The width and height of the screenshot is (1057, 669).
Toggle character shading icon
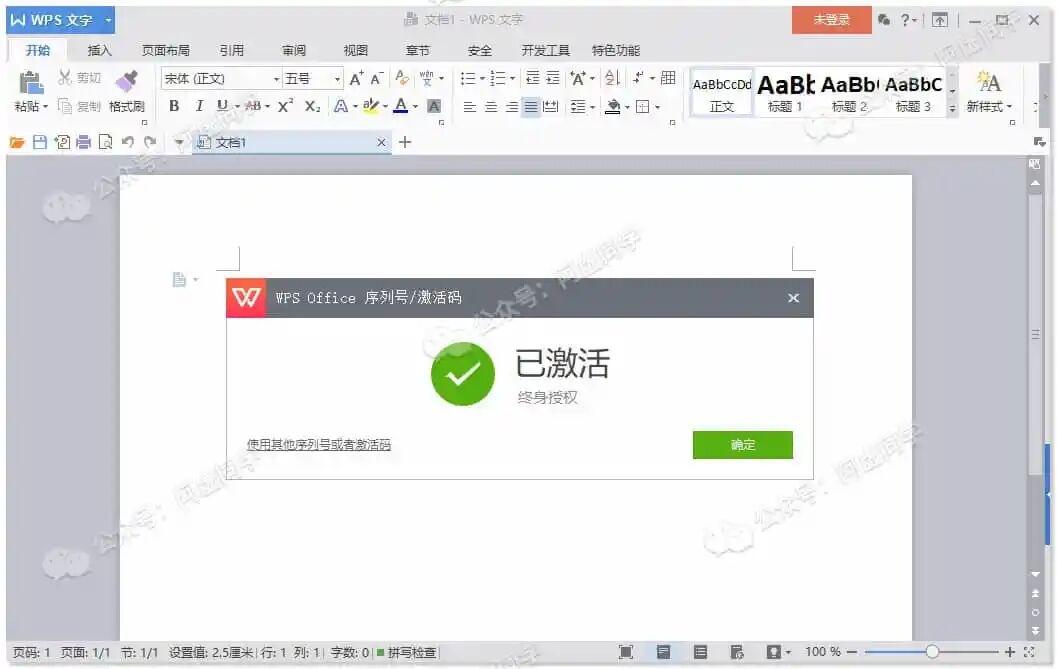point(434,106)
